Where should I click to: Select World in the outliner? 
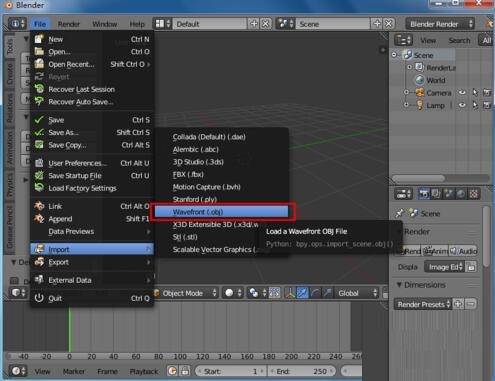(435, 80)
